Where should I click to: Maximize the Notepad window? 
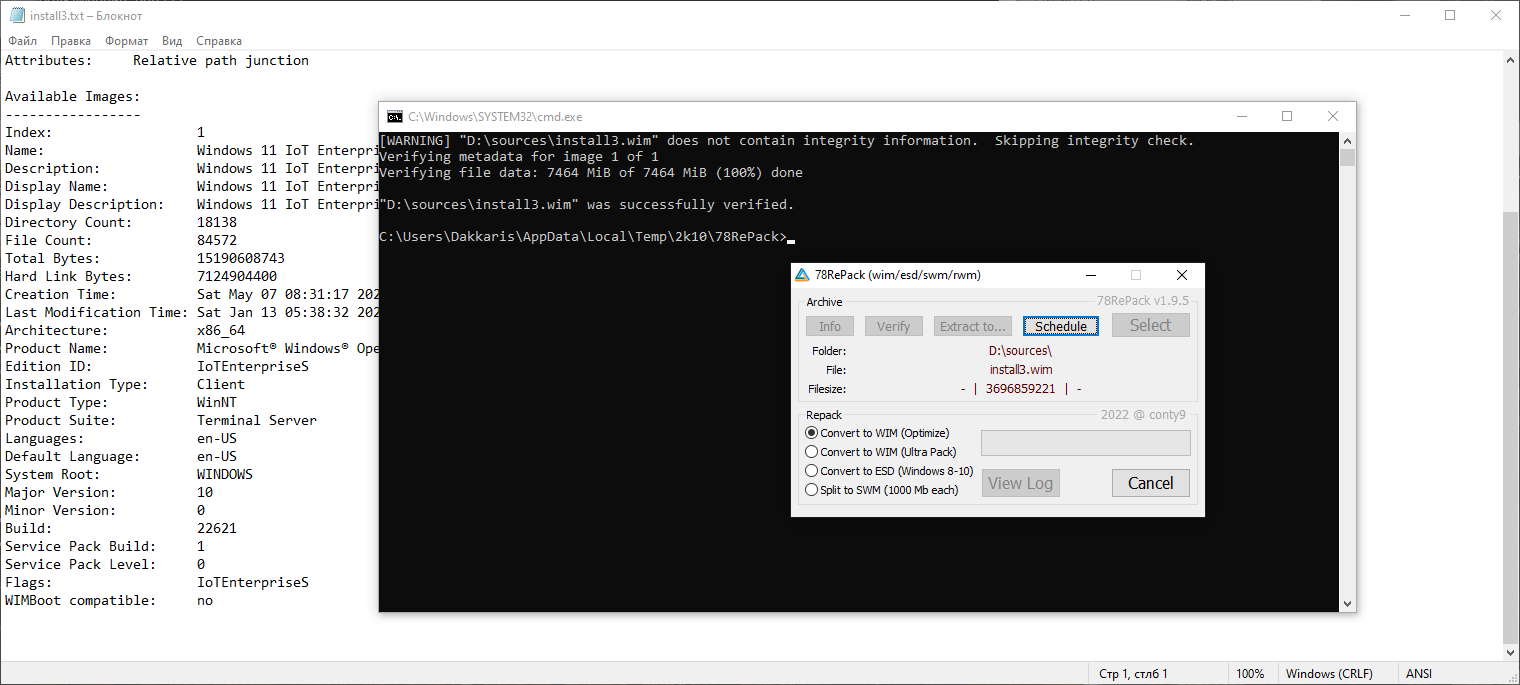tap(1450, 15)
